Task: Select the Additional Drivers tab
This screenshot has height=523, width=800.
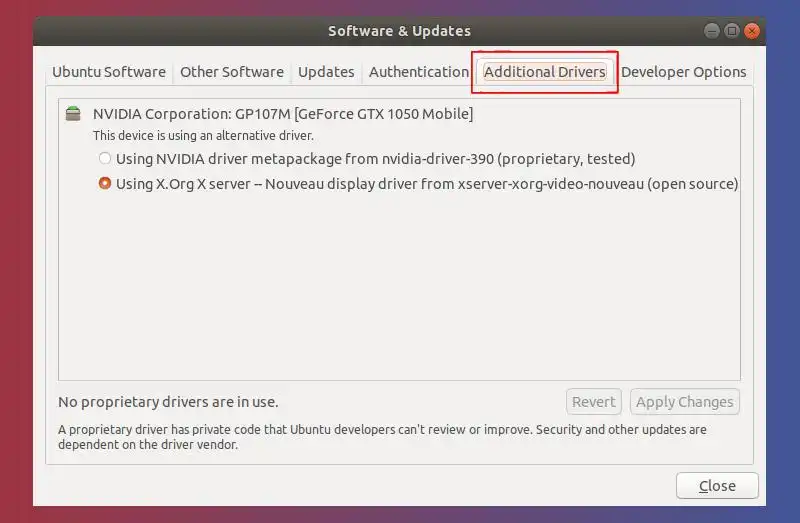Action: point(544,72)
